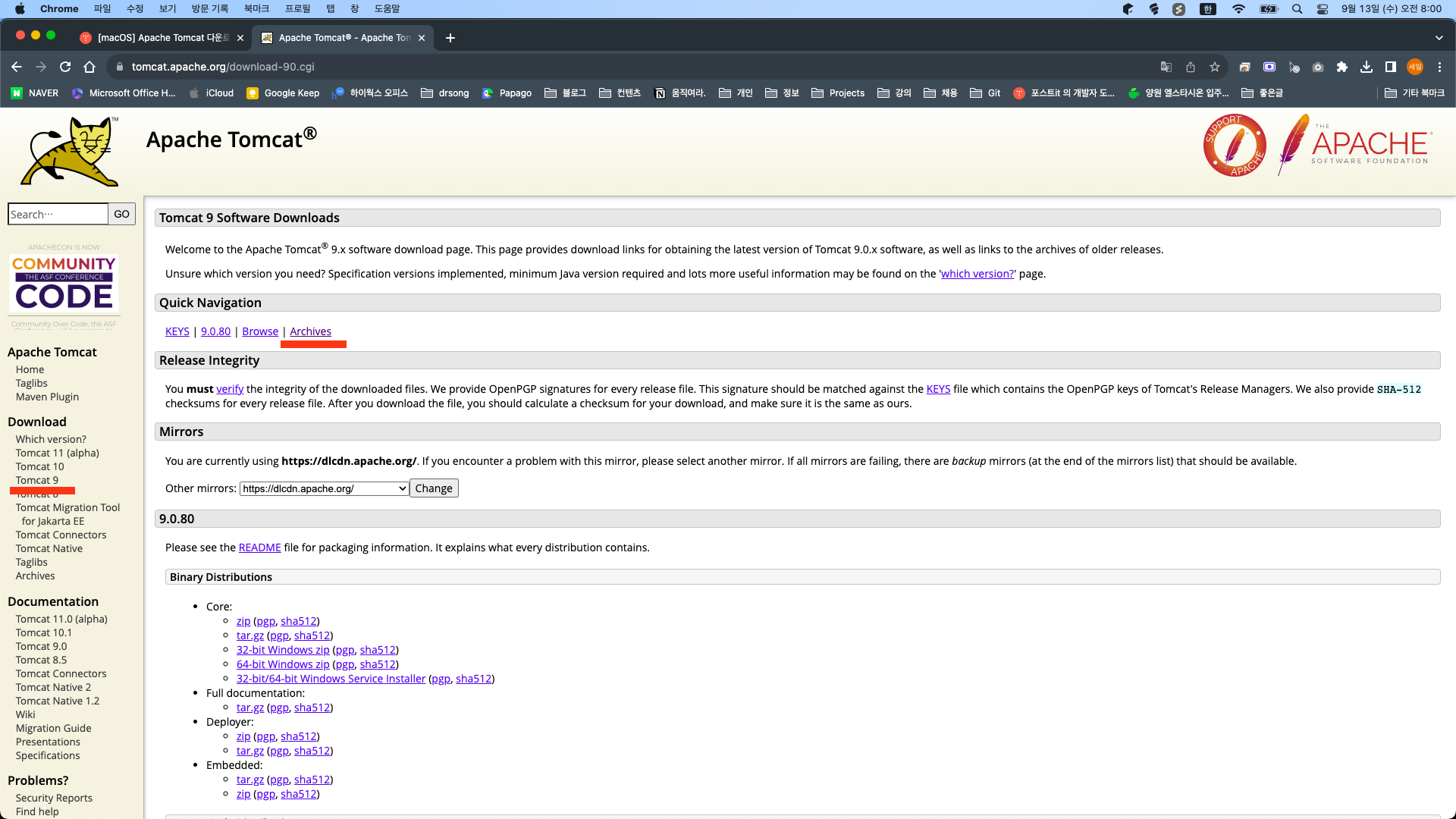
Task: Click the address bar URL
Action: pyautogui.click(x=223, y=67)
